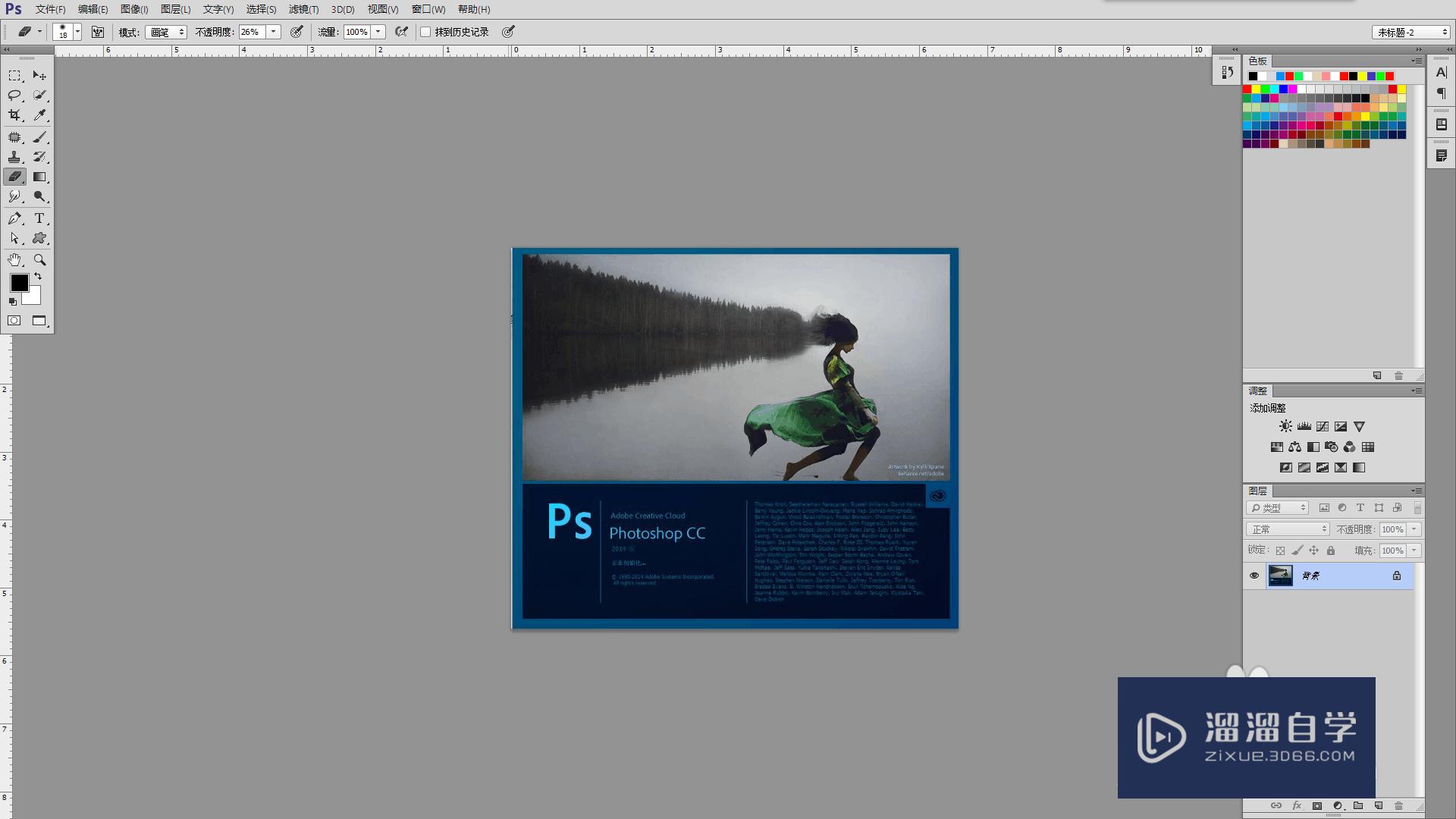1456x819 pixels.
Task: Click the background color white swatch
Action: click(x=33, y=297)
